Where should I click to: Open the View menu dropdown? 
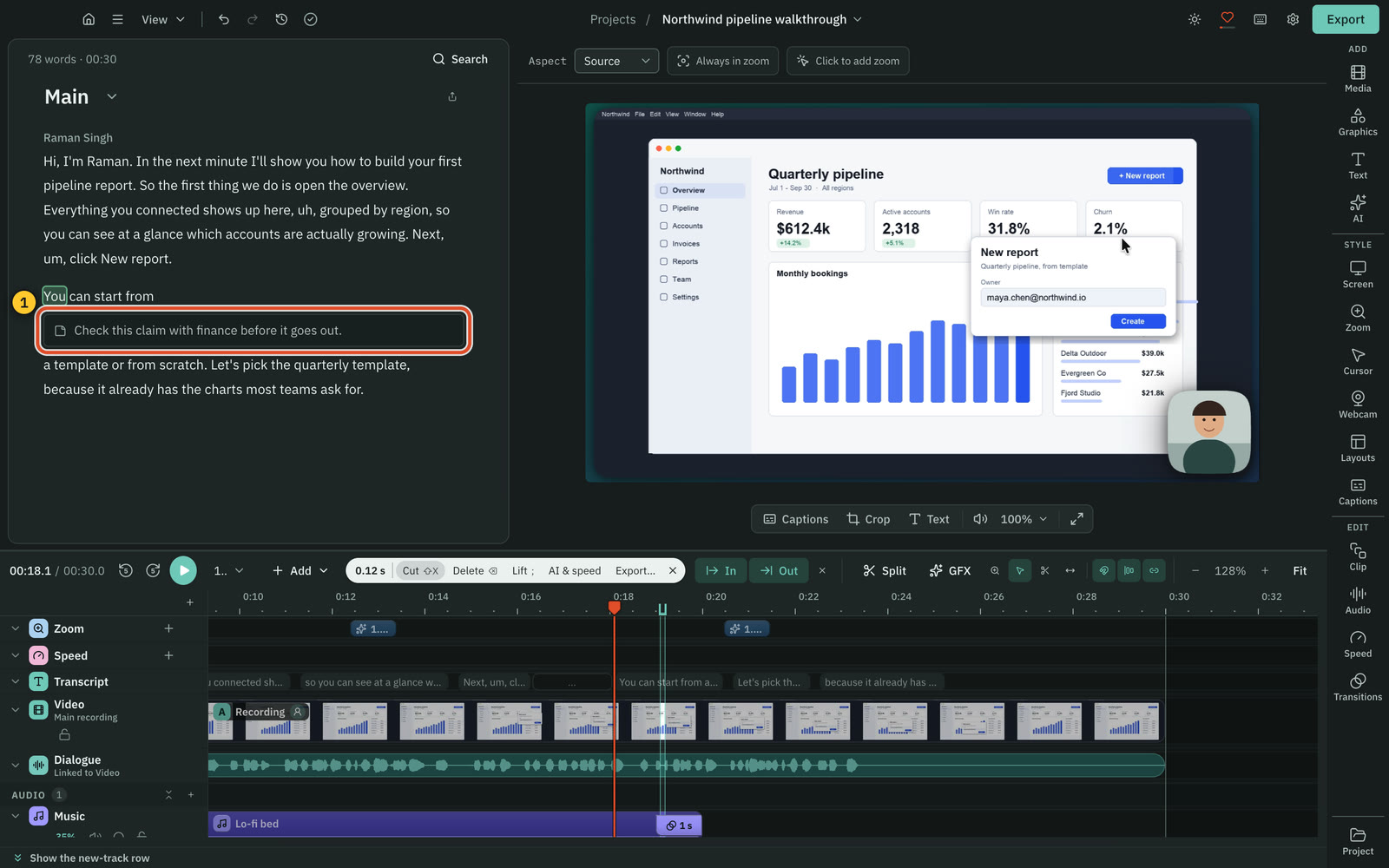(x=163, y=19)
